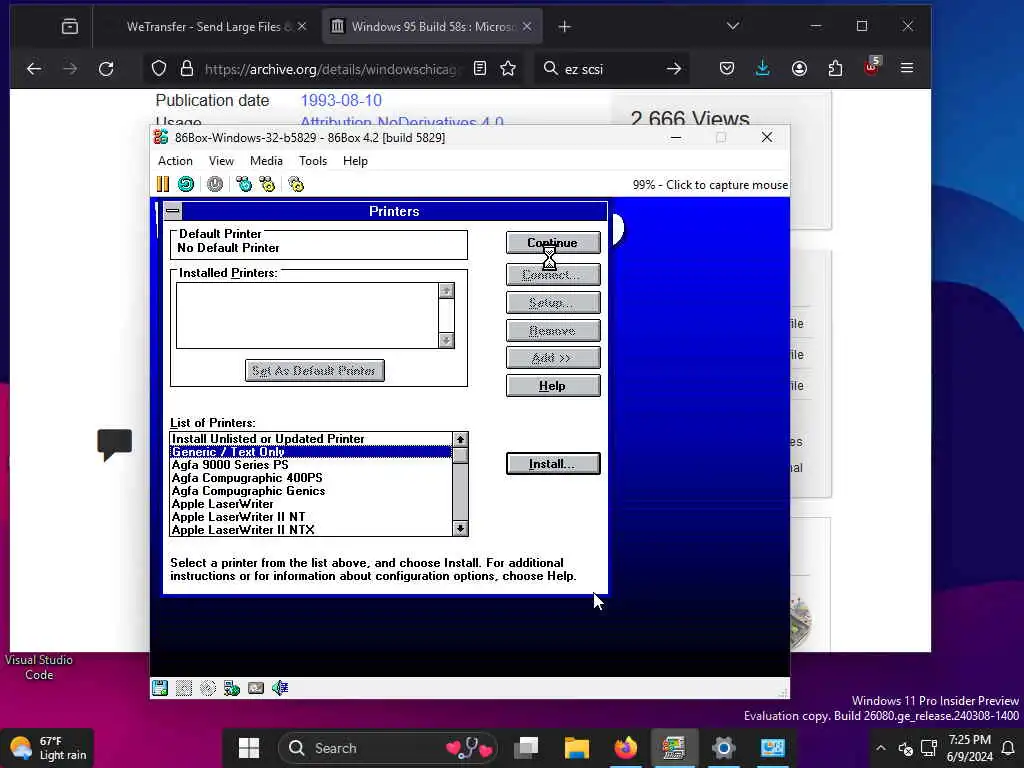Open Action menu in 86Box

pos(175,161)
